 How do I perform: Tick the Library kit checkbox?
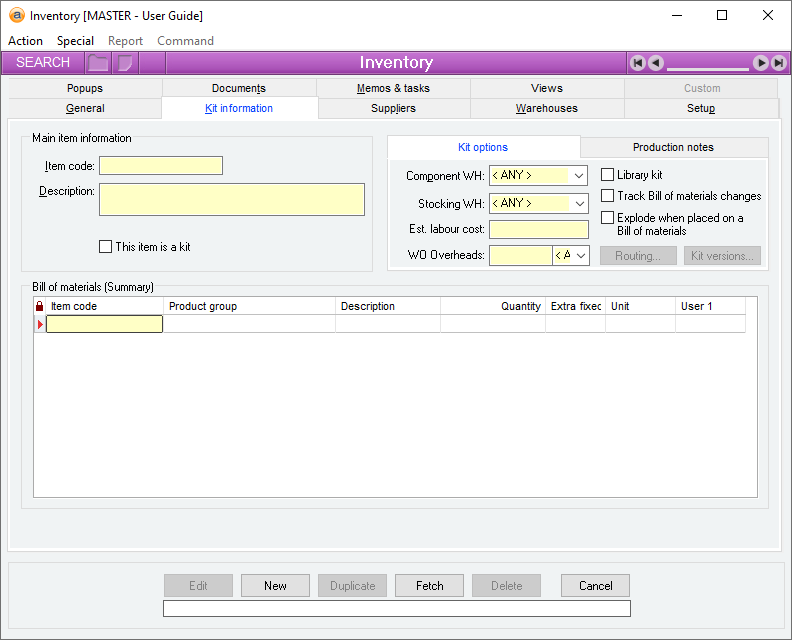click(608, 175)
